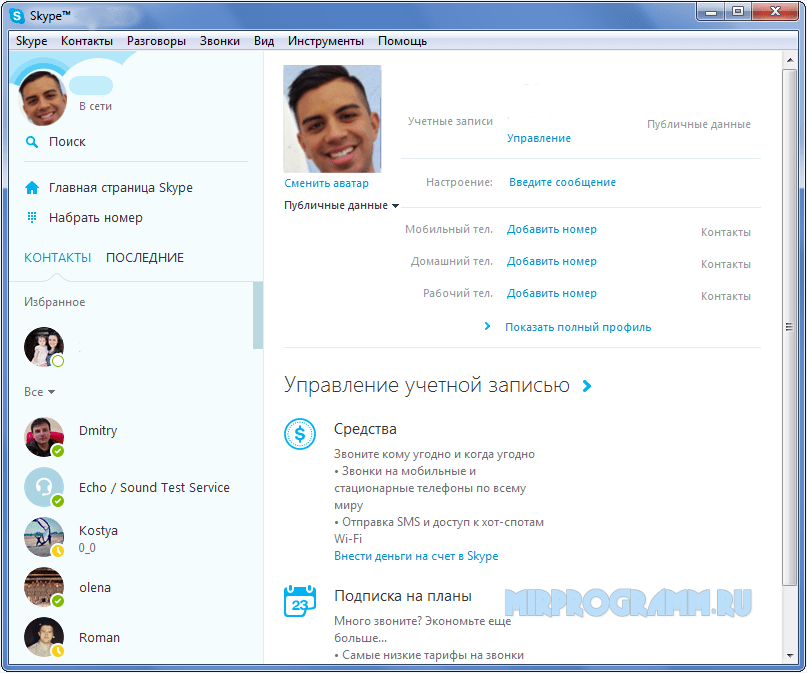
Task: Open the Публичные данные visibility option for accounts
Action: point(698,125)
